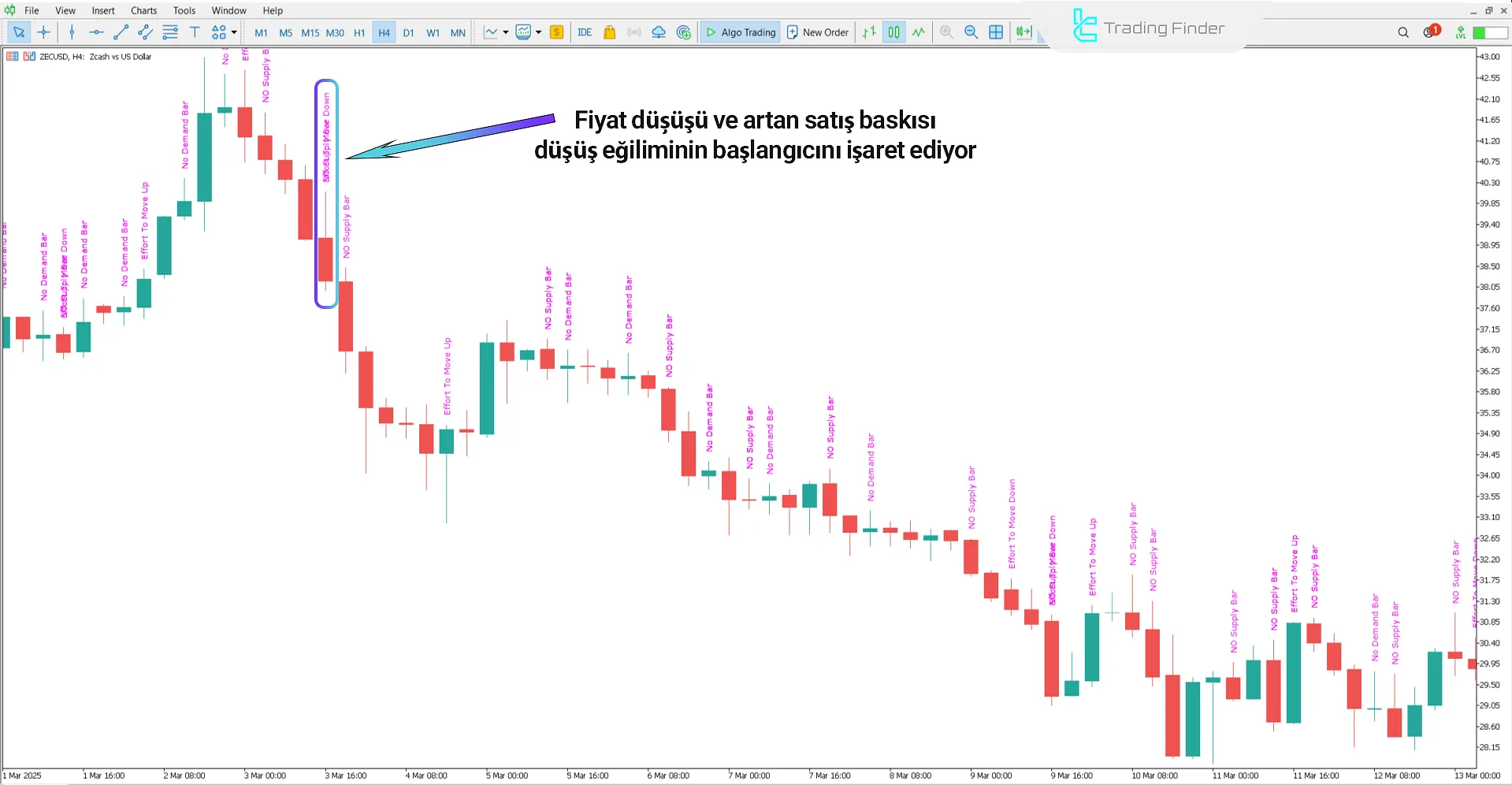Screen dimensions: 1512x785
Task: Zoom out the chart
Action: pyautogui.click(x=971, y=32)
